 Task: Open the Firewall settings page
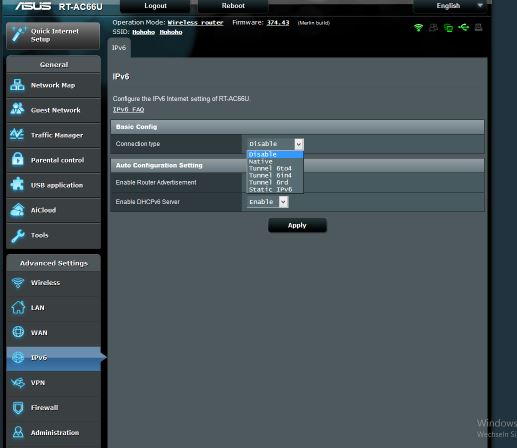click(x=53, y=408)
